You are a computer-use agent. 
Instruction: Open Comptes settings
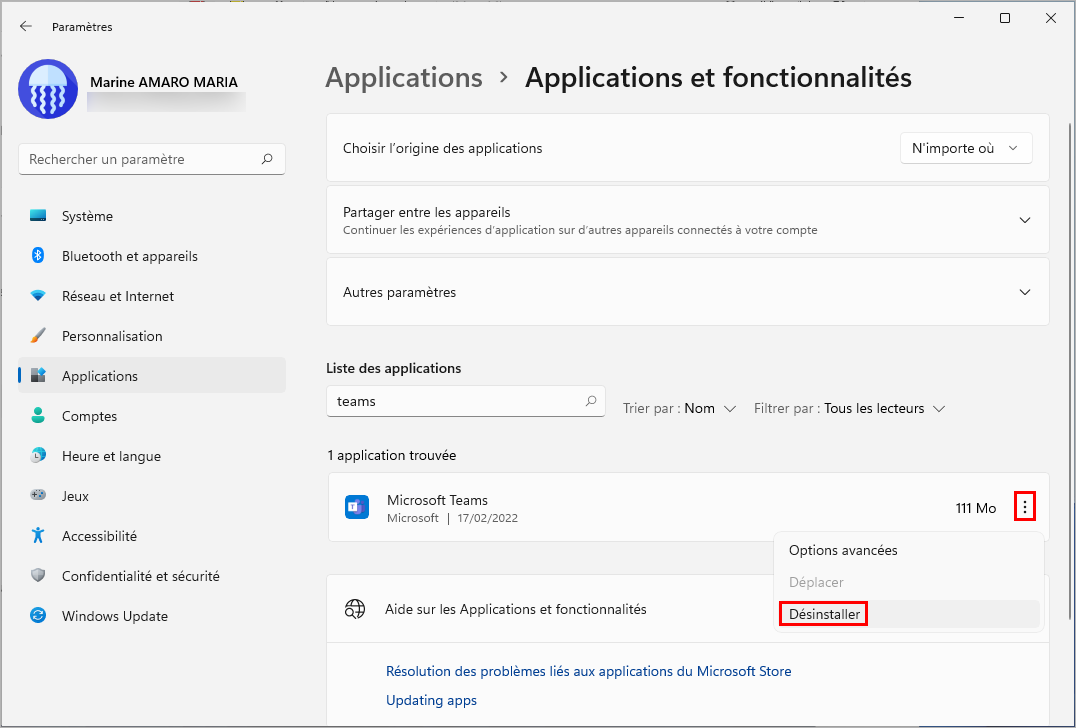[152, 416]
